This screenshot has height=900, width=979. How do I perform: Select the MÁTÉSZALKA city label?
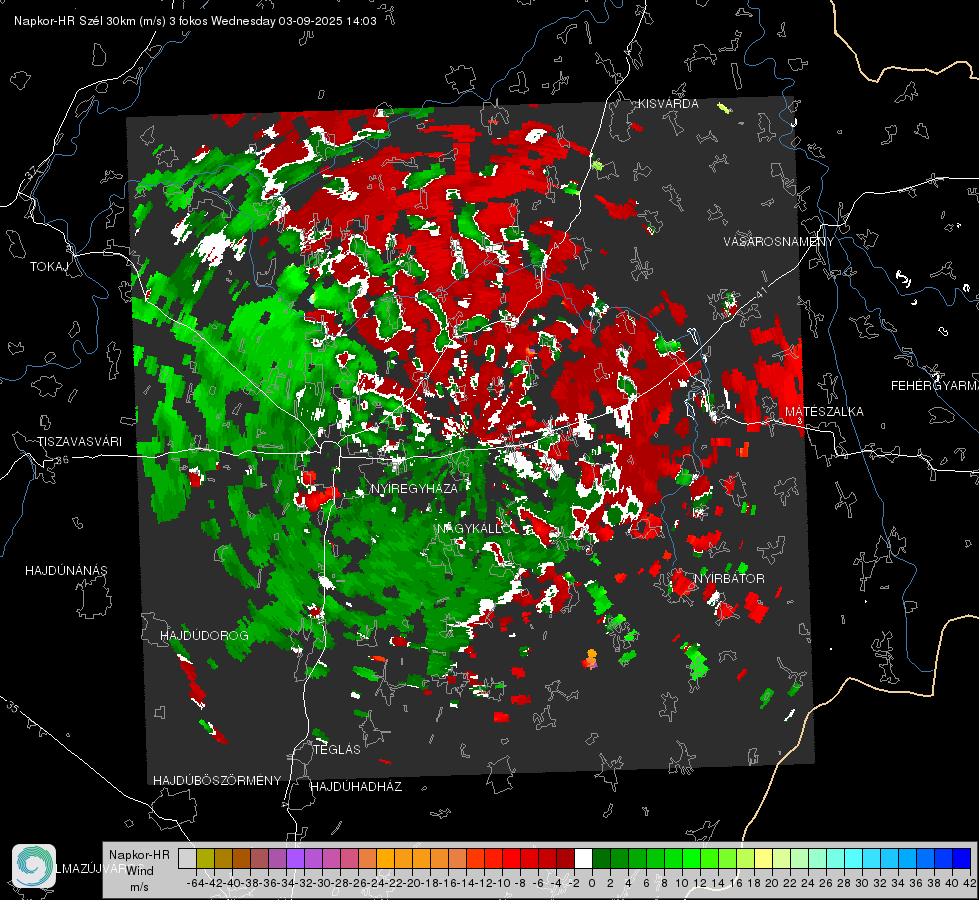click(x=824, y=412)
